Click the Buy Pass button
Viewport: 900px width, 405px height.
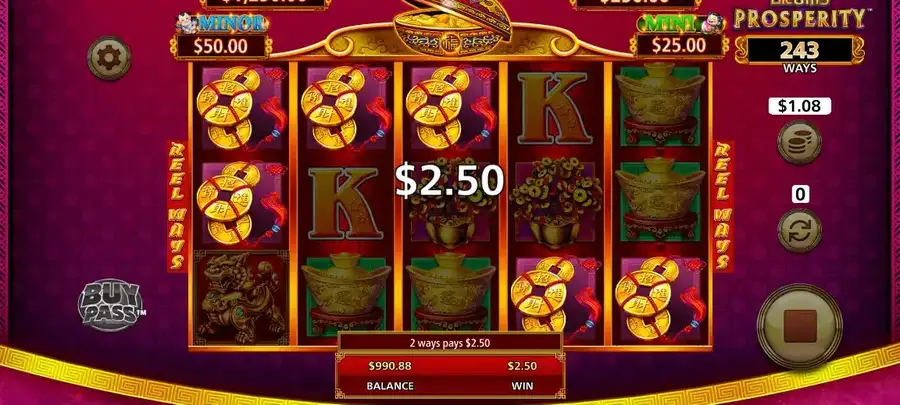110,305
